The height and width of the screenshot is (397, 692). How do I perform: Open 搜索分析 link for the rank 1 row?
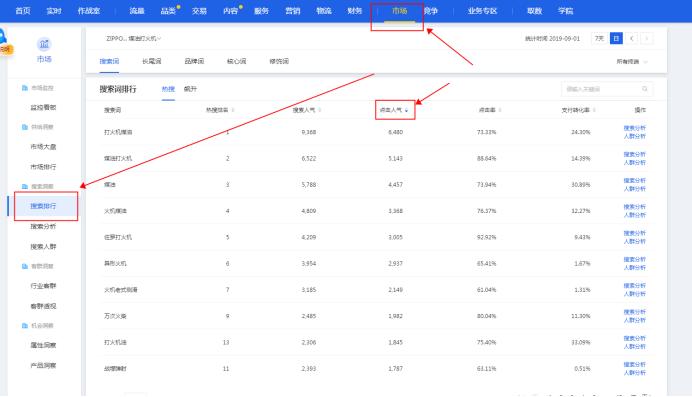(635, 128)
